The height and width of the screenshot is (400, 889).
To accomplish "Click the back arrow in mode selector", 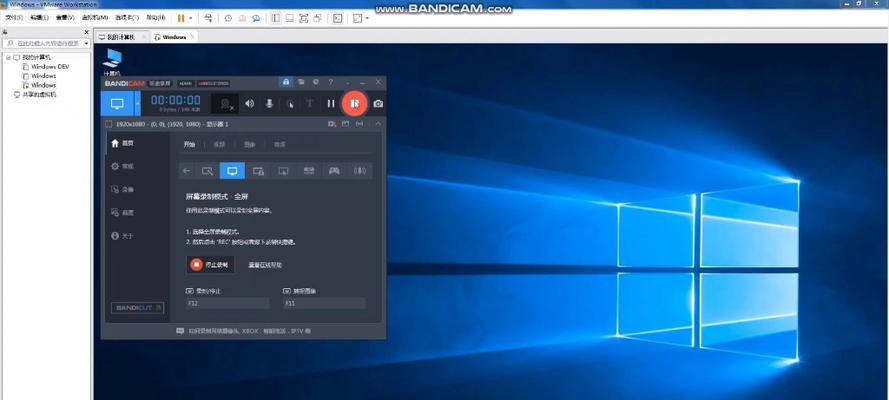I will [187, 171].
